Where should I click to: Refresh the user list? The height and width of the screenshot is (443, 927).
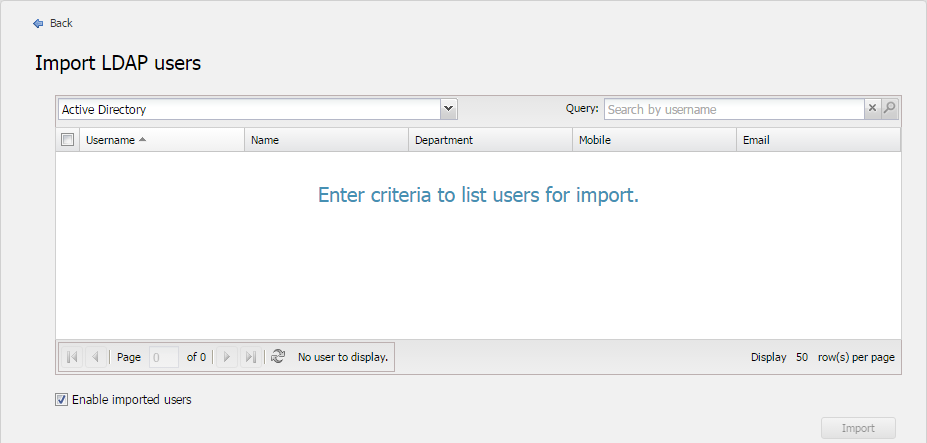pyautogui.click(x=278, y=356)
